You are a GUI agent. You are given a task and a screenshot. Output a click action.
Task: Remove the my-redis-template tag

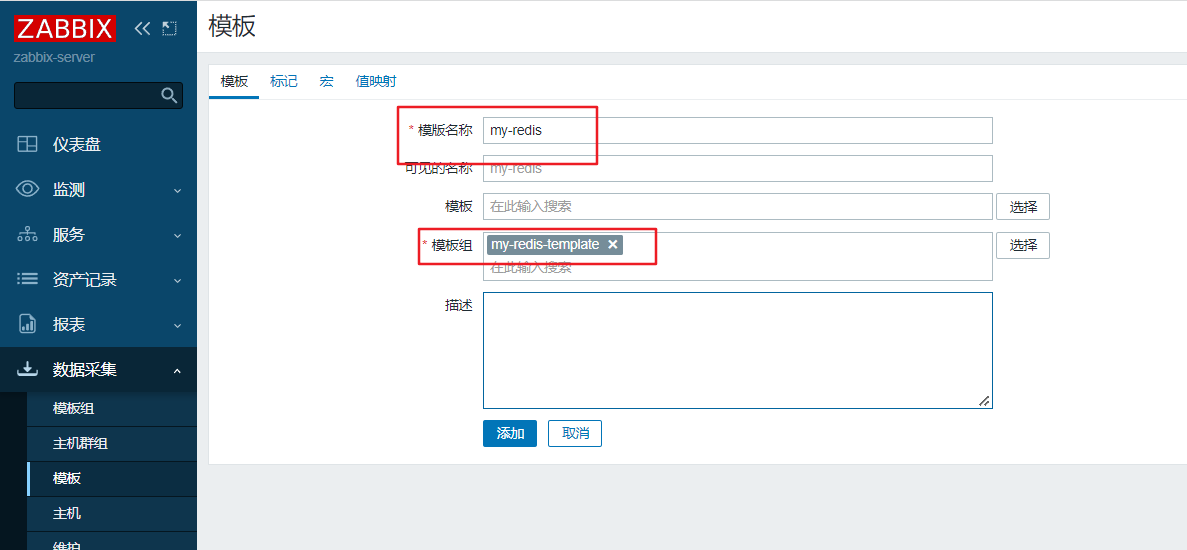612,244
